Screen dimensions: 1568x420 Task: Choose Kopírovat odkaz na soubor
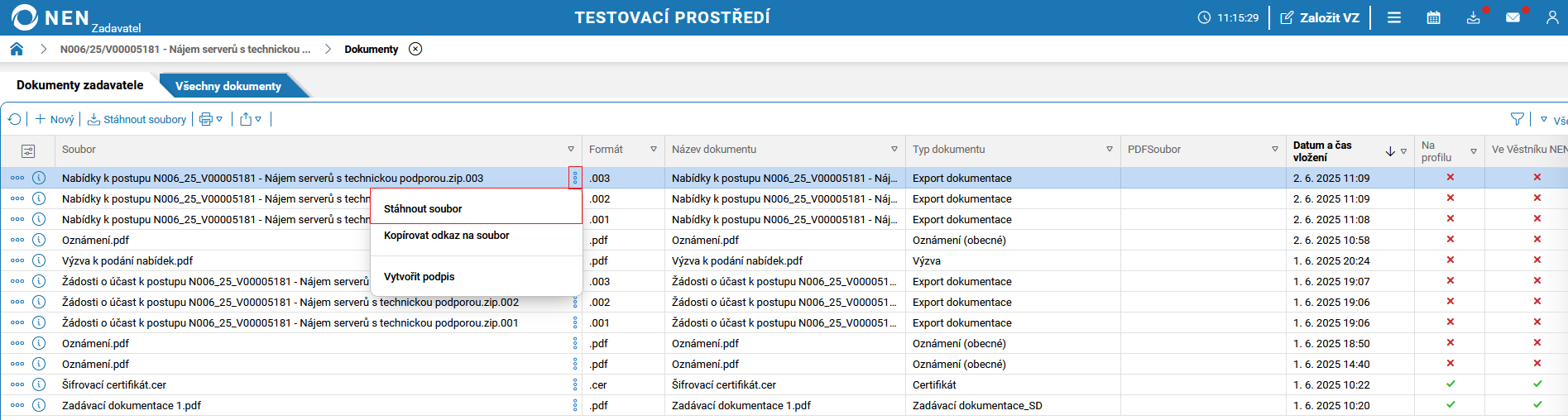tap(477, 236)
